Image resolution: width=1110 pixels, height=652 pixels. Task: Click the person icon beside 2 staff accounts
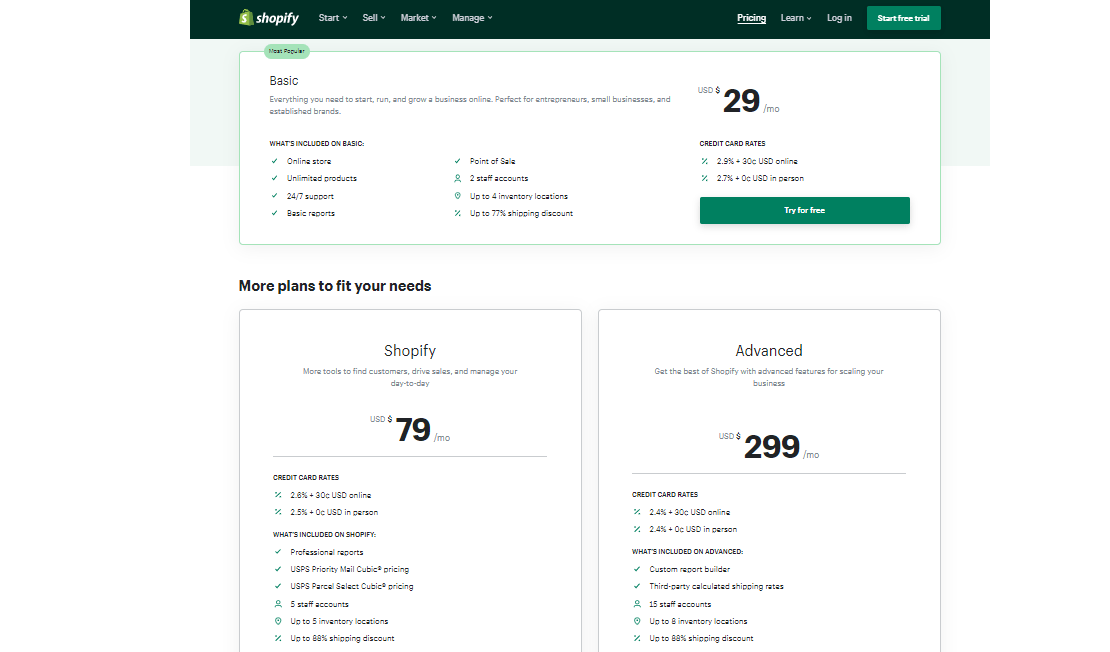[457, 178]
